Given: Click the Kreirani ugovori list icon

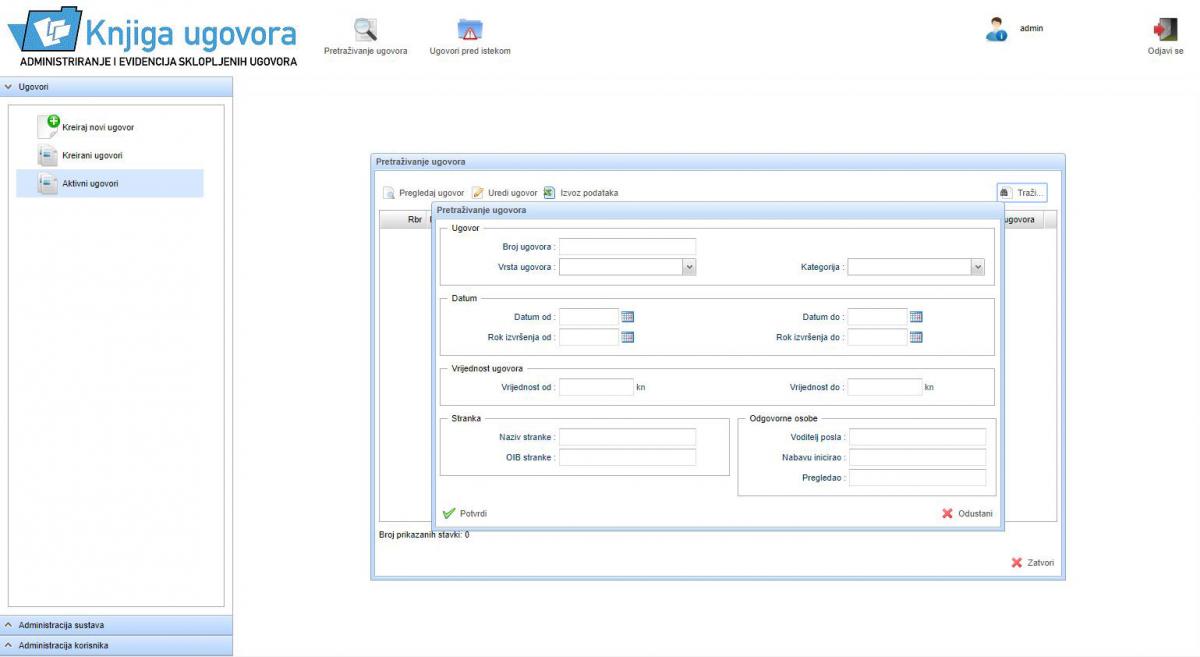Looking at the screenshot, I should (x=47, y=155).
